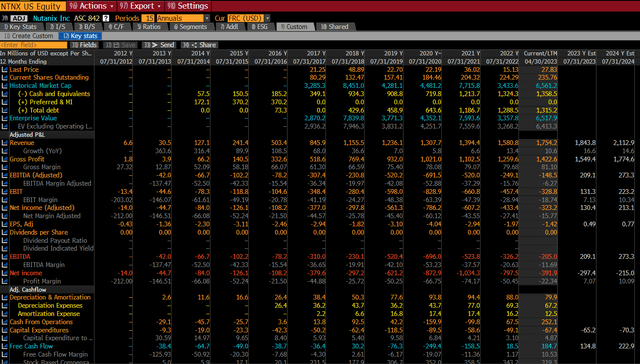Image resolution: width=640 pixels, height=364 pixels.
Task: Select the Nutanix Inc company name
Action: [x=51, y=18]
